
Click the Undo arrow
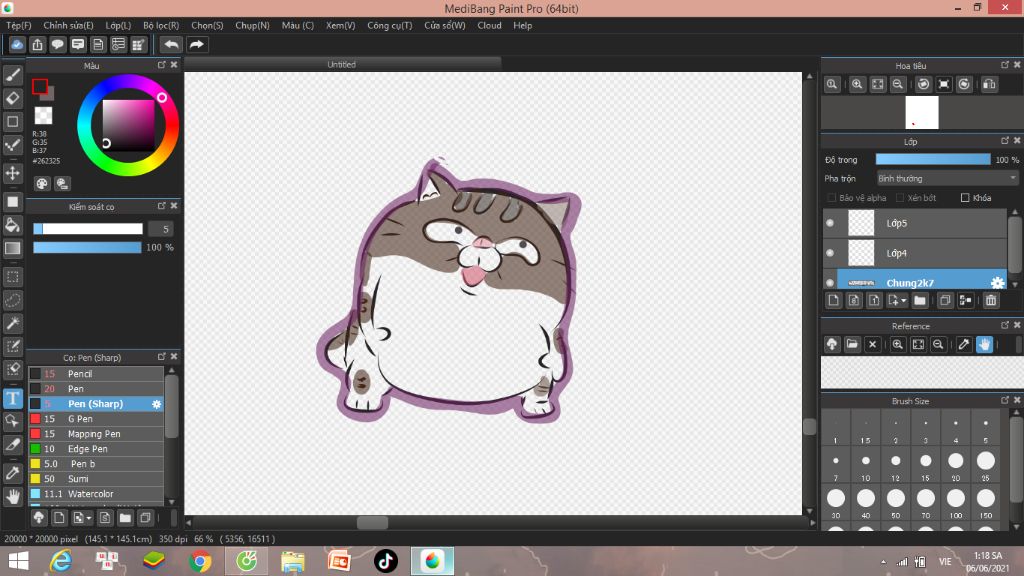click(171, 44)
